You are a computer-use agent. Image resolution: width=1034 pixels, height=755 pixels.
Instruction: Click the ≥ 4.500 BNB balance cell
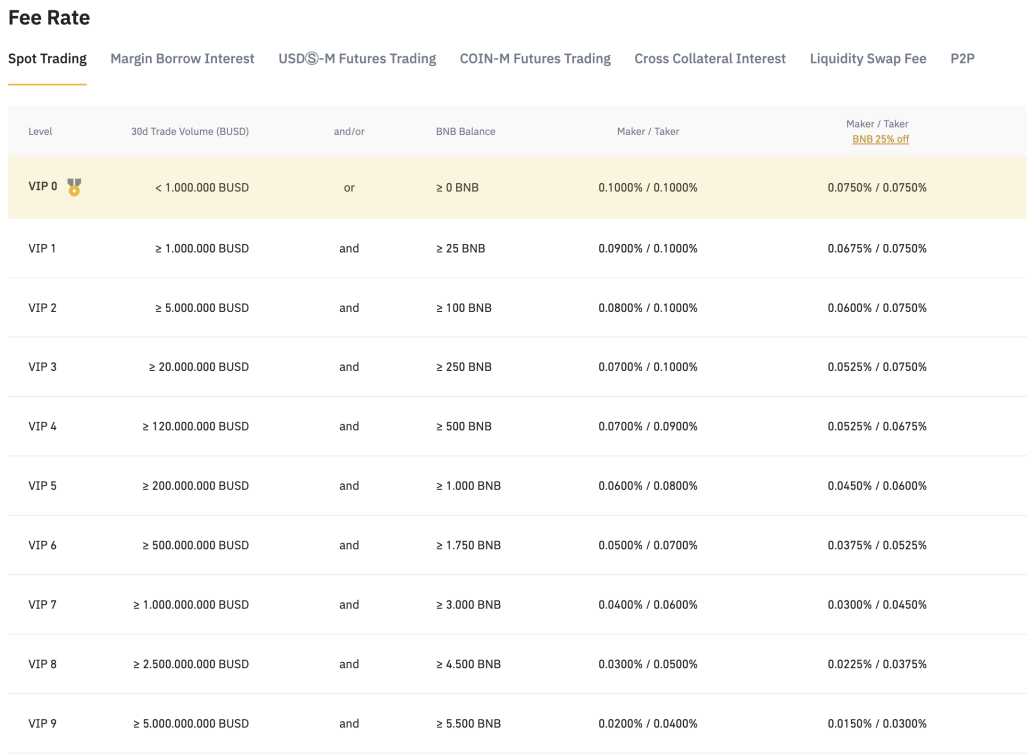coord(468,664)
